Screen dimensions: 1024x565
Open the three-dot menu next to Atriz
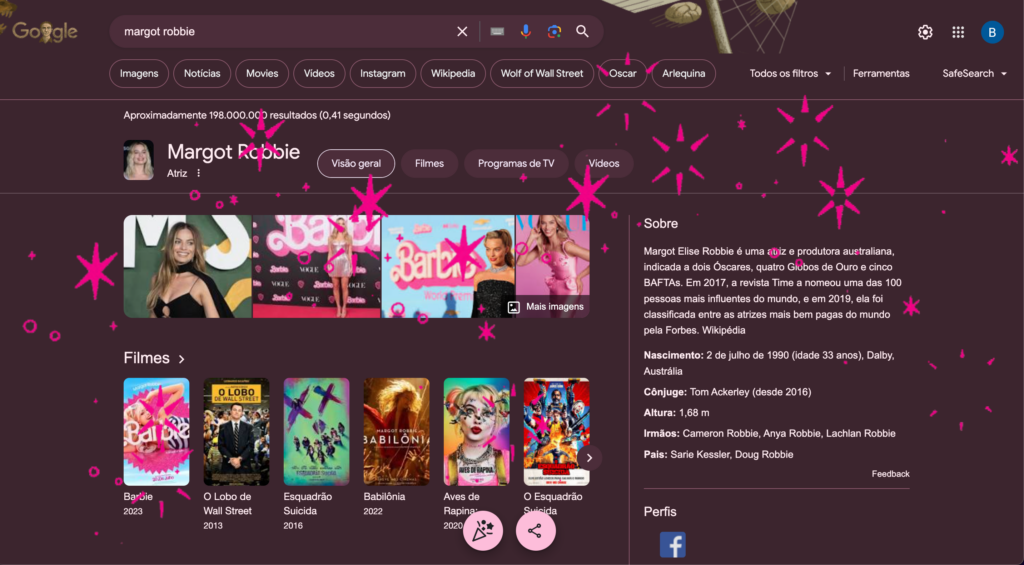[x=199, y=173]
